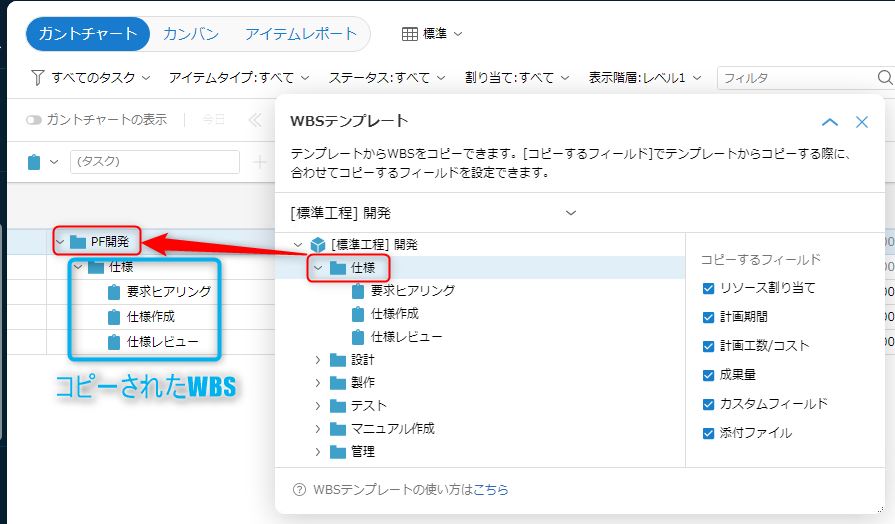Expand the 製作 folder

click(x=318, y=382)
